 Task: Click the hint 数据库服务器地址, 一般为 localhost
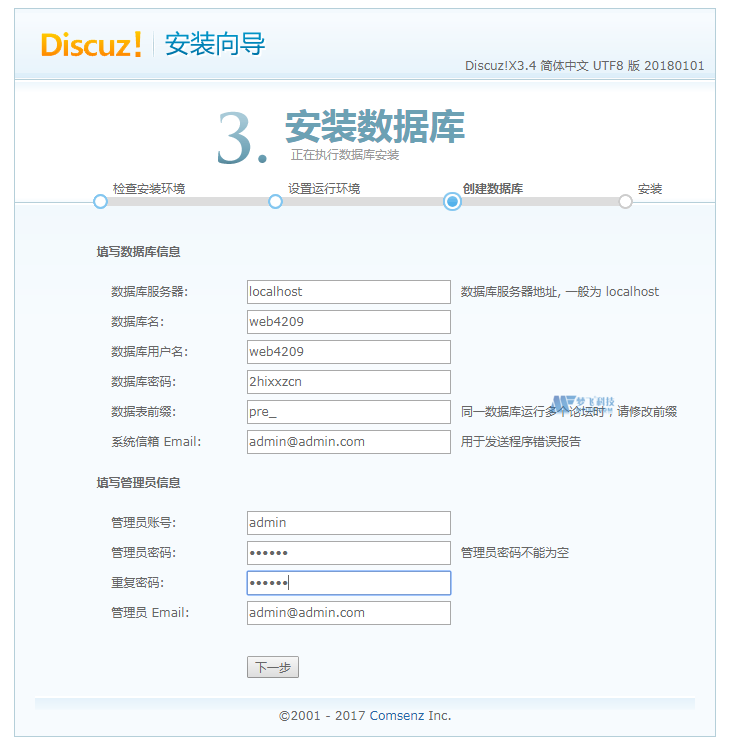tap(560, 292)
